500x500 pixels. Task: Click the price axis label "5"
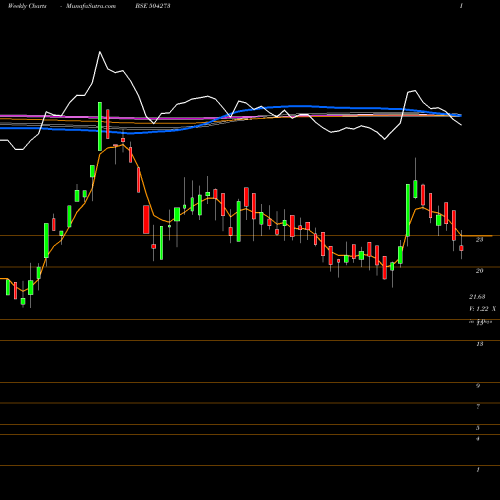(x=478, y=428)
